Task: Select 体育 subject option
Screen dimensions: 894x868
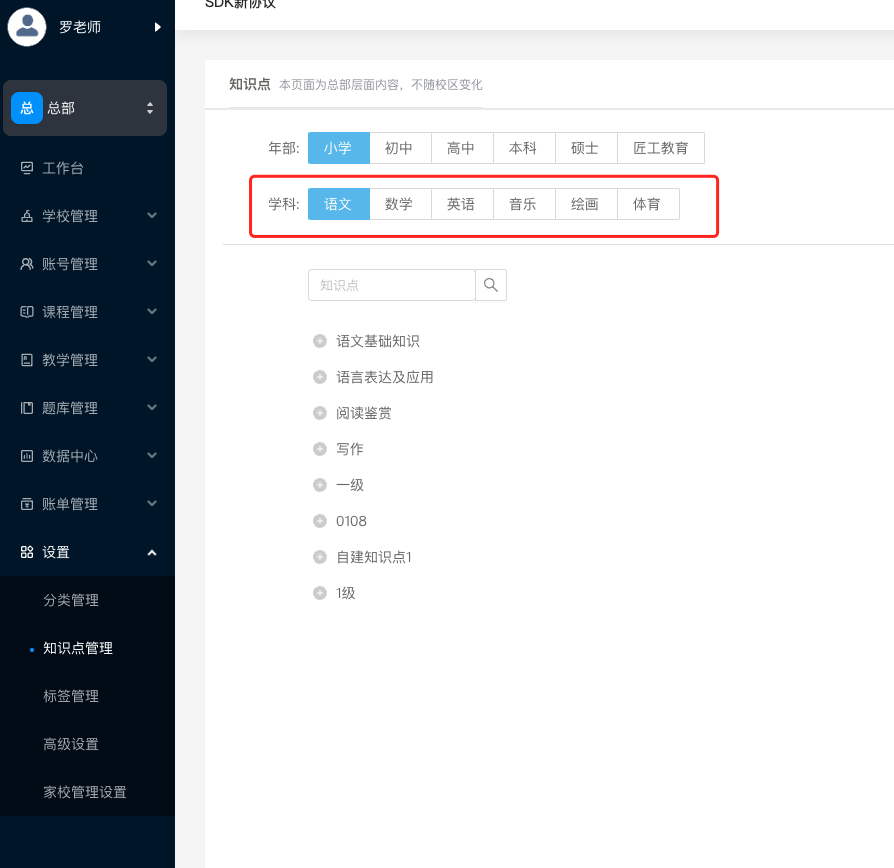Action: 648,204
